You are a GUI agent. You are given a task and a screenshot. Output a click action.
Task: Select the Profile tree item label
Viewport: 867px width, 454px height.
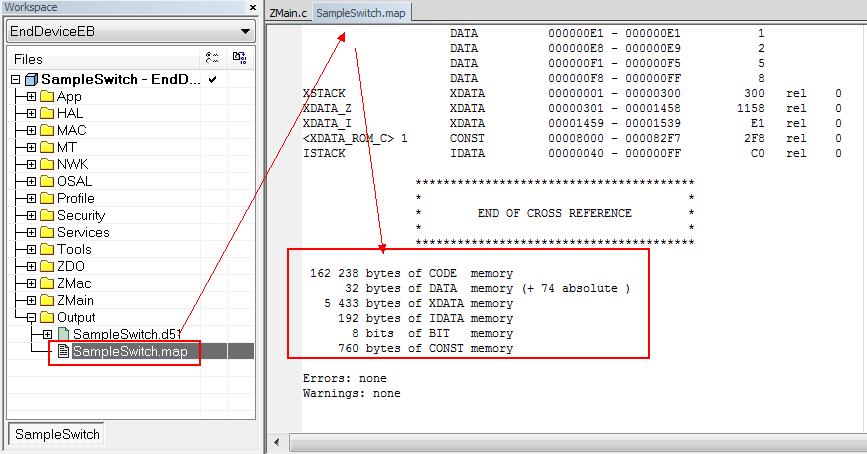click(76, 199)
